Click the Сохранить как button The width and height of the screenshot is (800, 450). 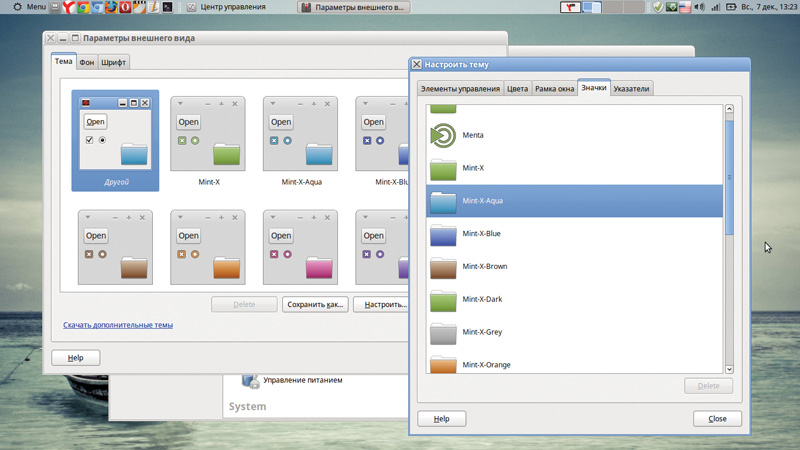coord(314,304)
